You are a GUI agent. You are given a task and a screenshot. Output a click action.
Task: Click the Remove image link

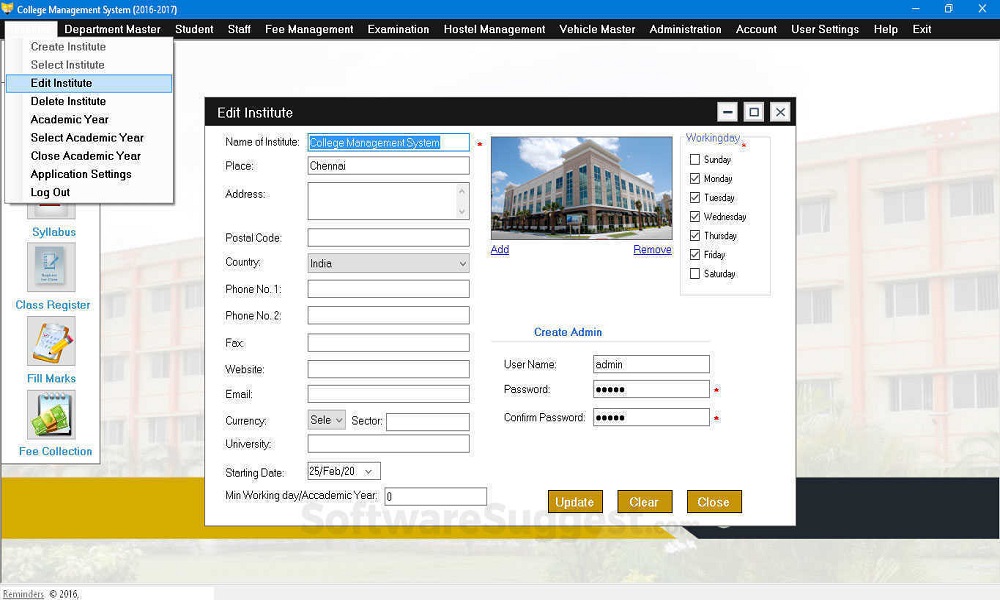click(x=652, y=250)
